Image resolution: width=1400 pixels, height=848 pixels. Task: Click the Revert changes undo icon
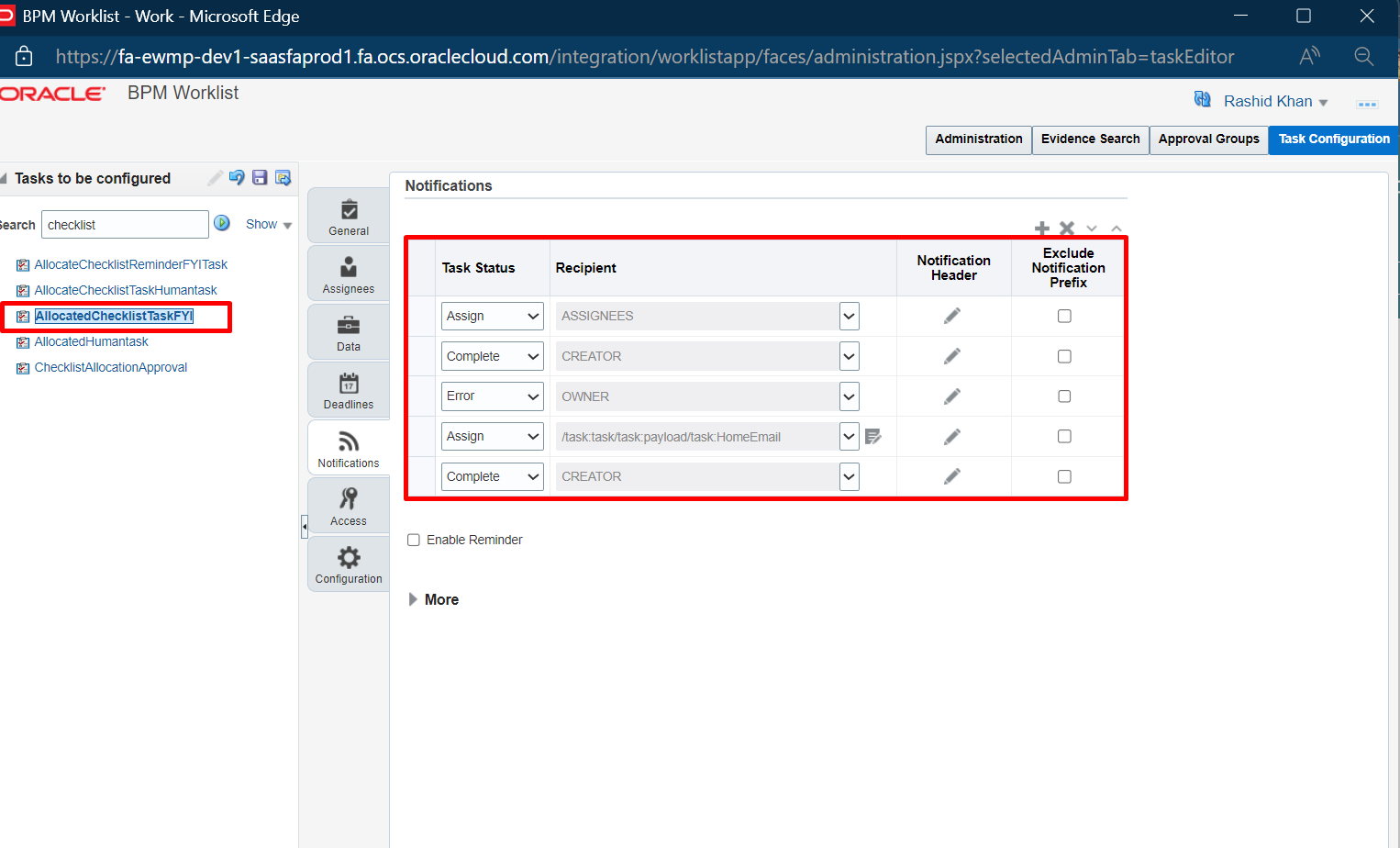coord(237,178)
